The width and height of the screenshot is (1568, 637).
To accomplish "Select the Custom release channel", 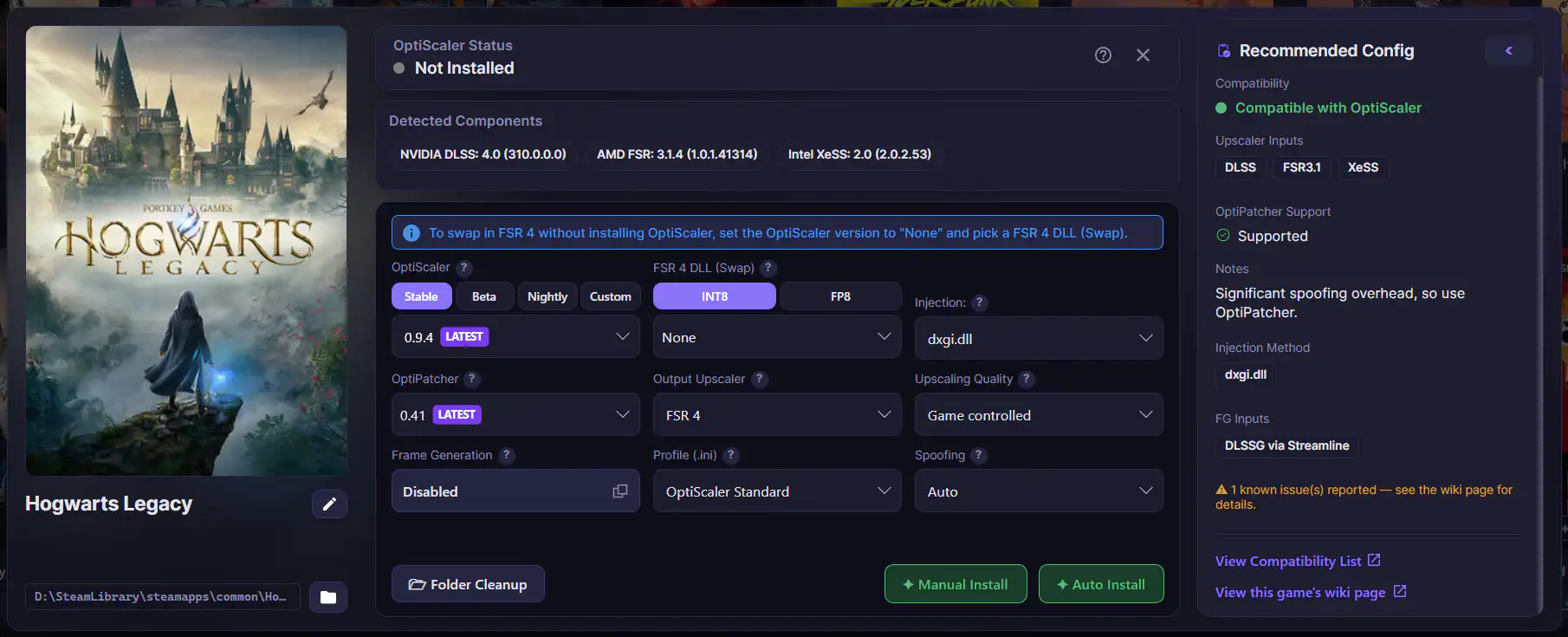I will tap(611, 296).
